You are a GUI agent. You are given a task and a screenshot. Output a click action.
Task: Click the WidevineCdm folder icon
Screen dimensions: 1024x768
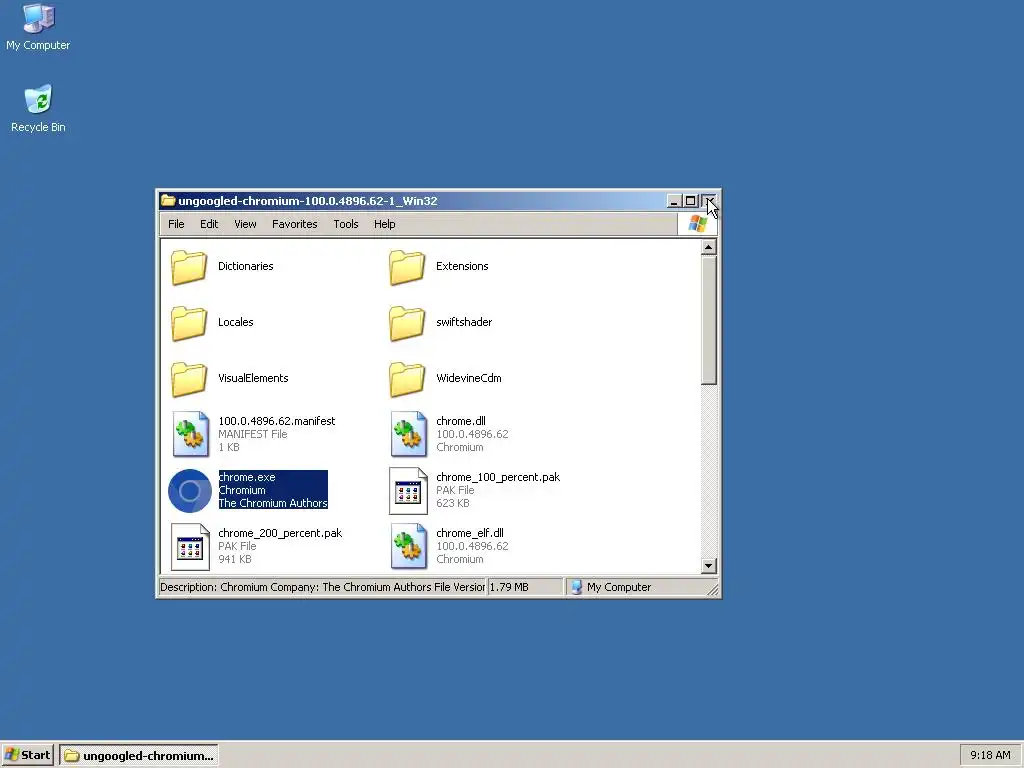408,379
